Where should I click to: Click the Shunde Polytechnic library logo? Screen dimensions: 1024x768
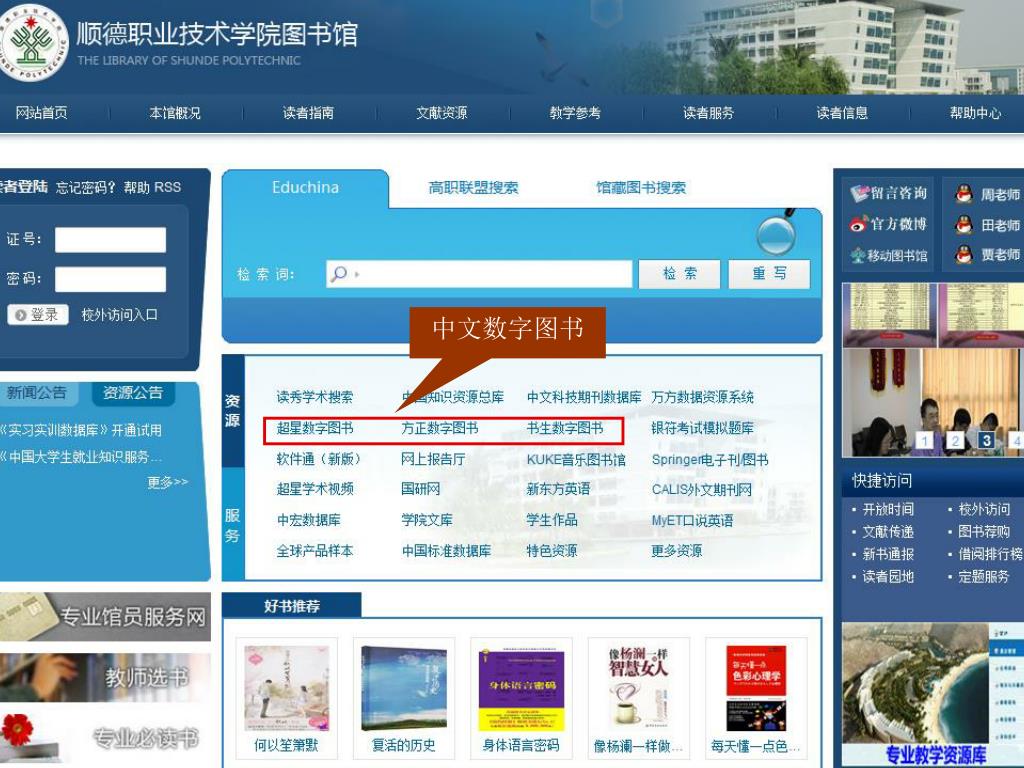tap(31, 43)
